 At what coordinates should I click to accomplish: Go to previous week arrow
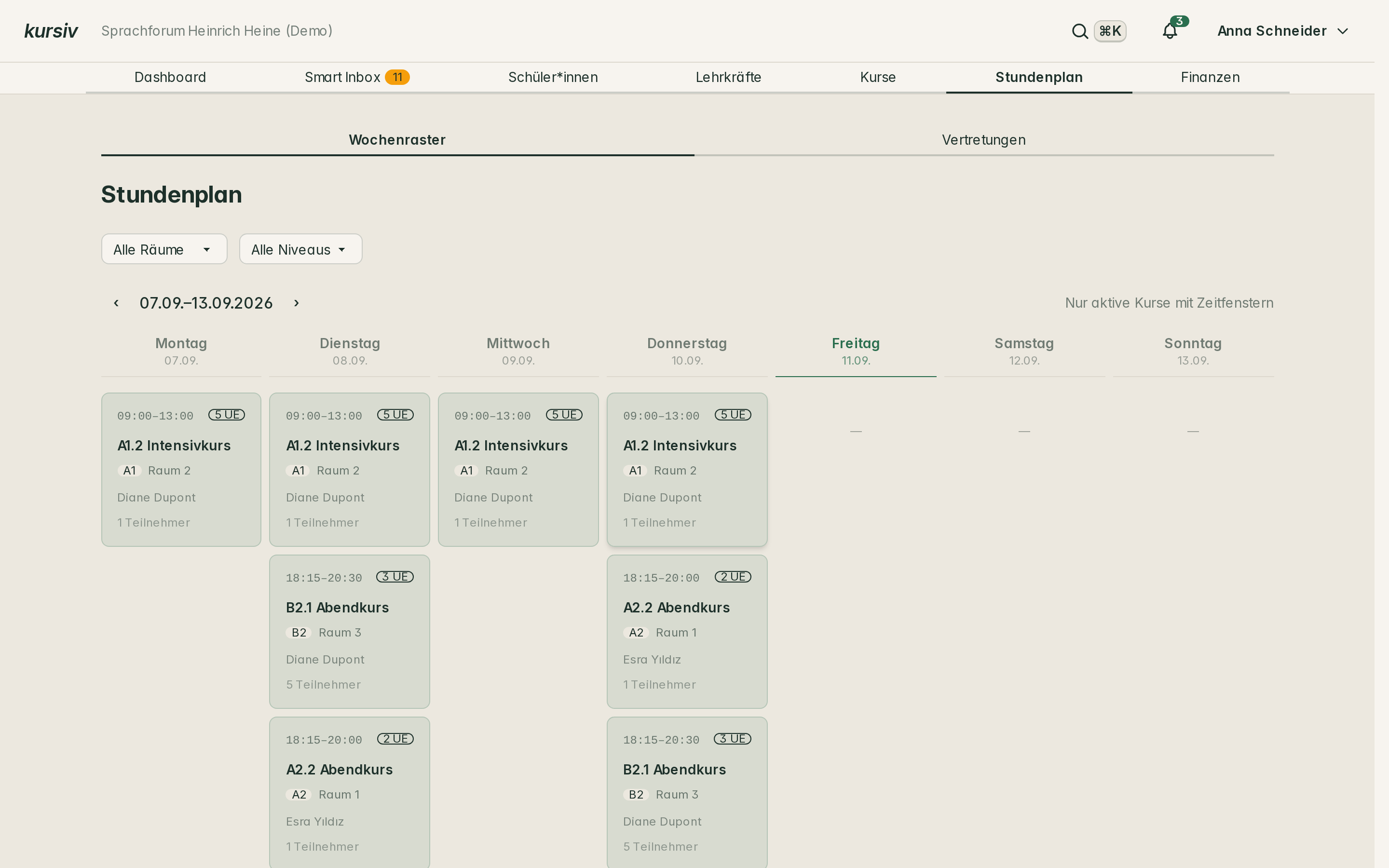pos(117,302)
